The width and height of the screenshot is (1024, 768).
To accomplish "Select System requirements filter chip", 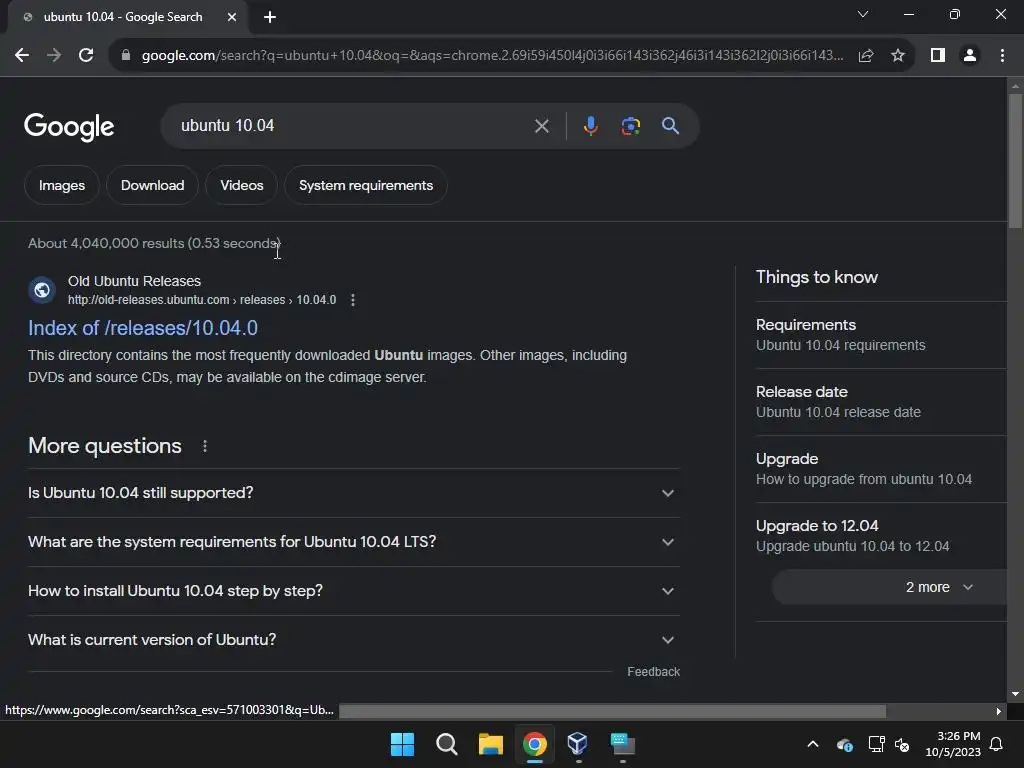I will click(366, 185).
